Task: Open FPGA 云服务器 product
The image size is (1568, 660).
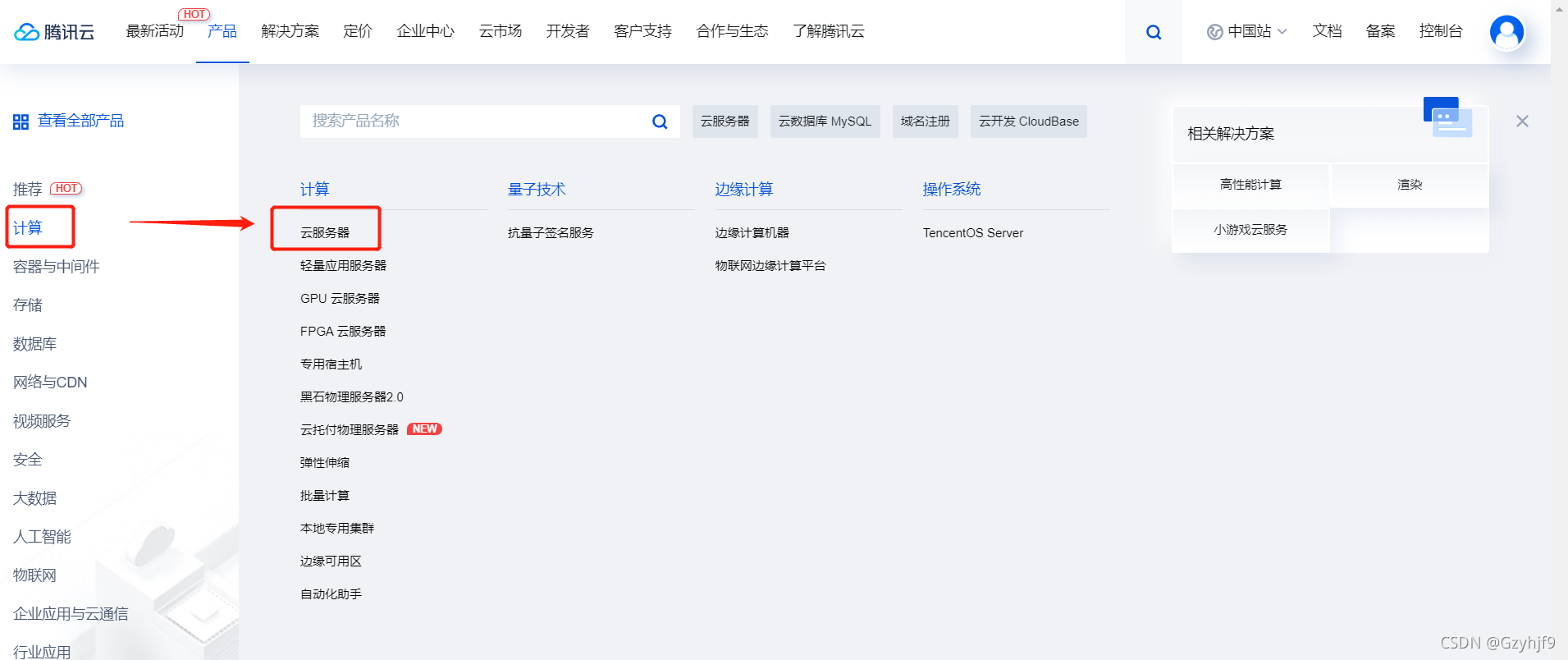Action: [343, 332]
